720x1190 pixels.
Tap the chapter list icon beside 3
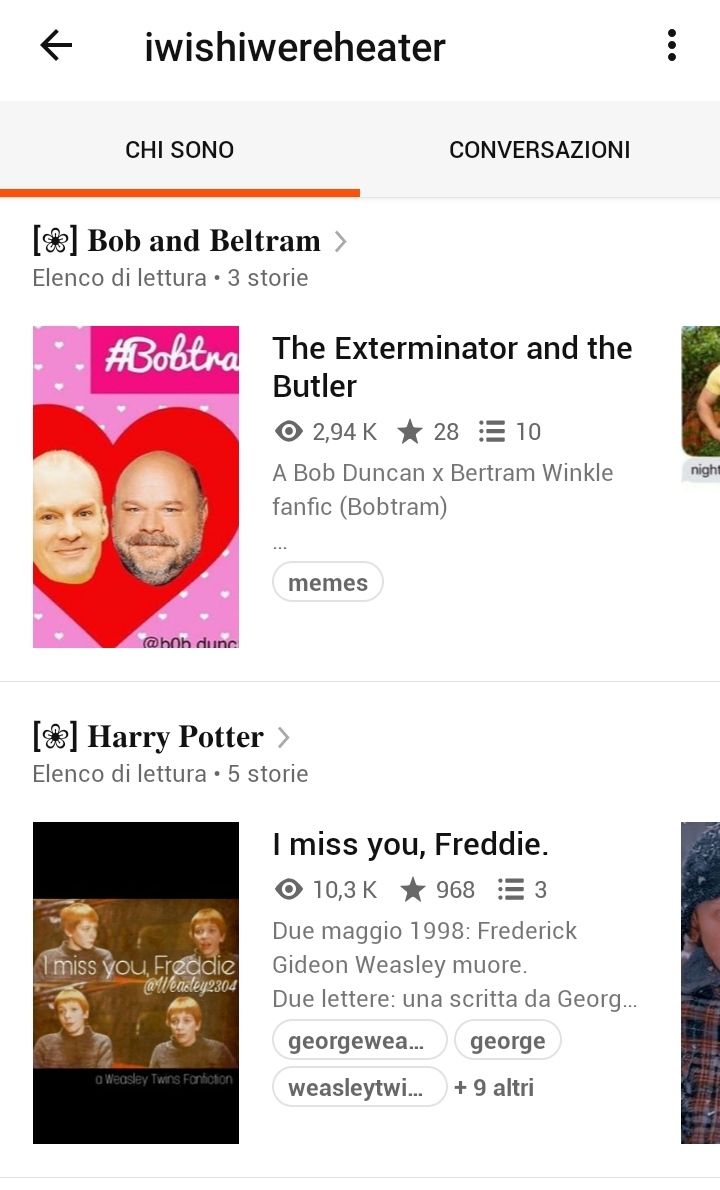click(511, 889)
